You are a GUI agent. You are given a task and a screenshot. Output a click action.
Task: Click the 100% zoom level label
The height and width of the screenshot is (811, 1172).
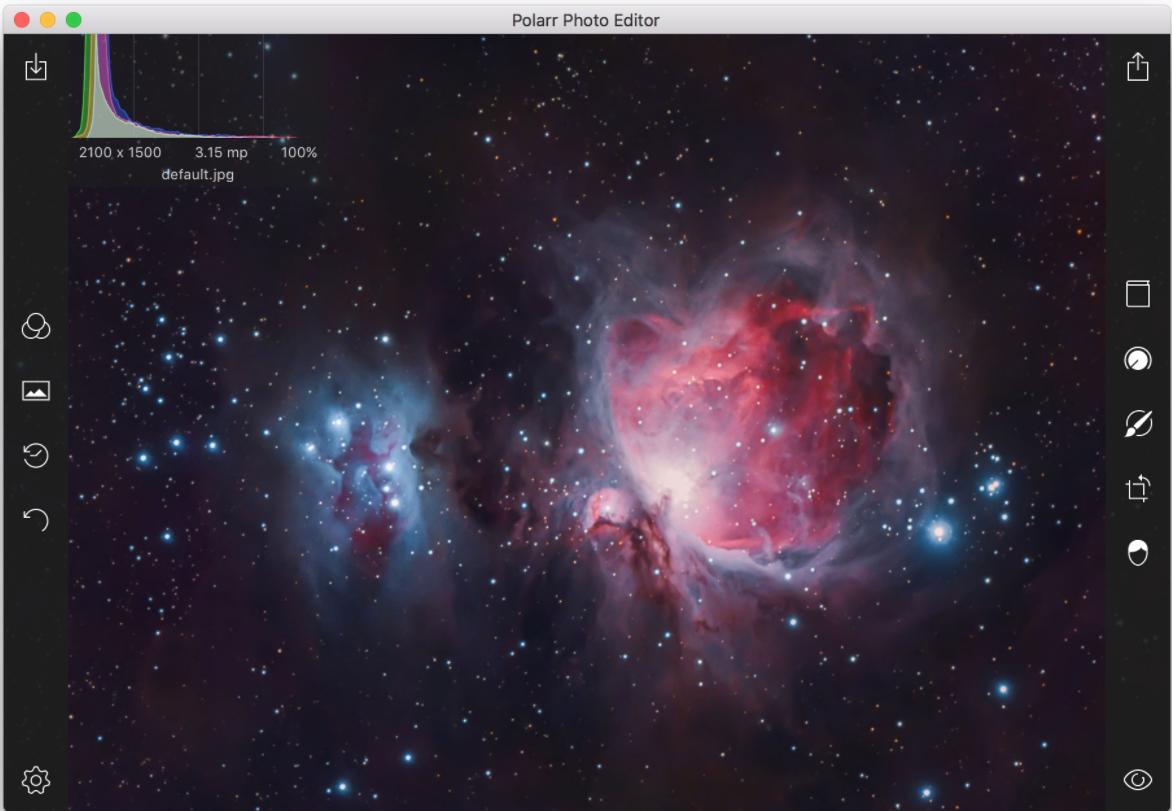coord(298,153)
